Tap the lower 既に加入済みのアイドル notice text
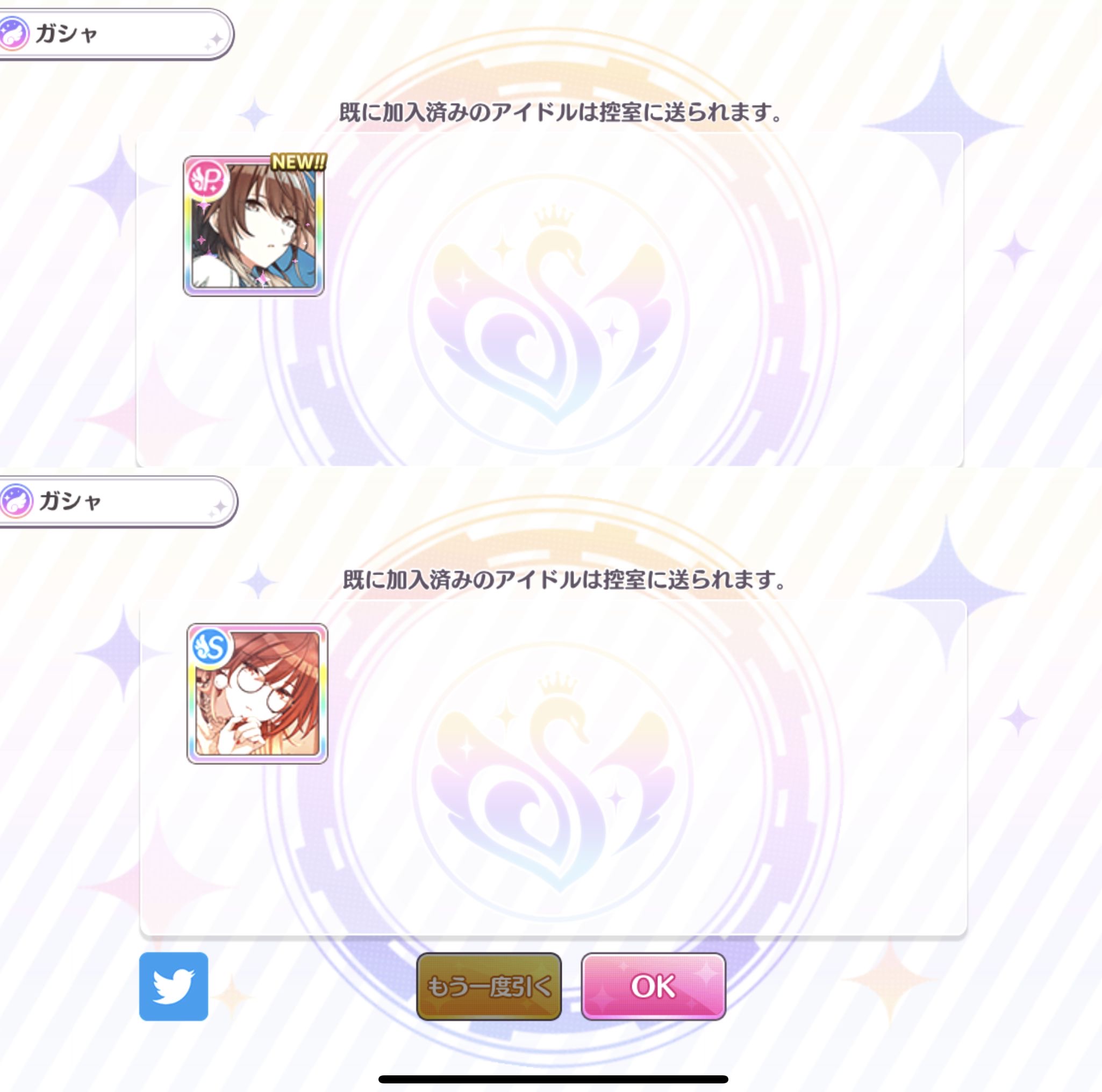The image size is (1102, 1092). (x=563, y=580)
